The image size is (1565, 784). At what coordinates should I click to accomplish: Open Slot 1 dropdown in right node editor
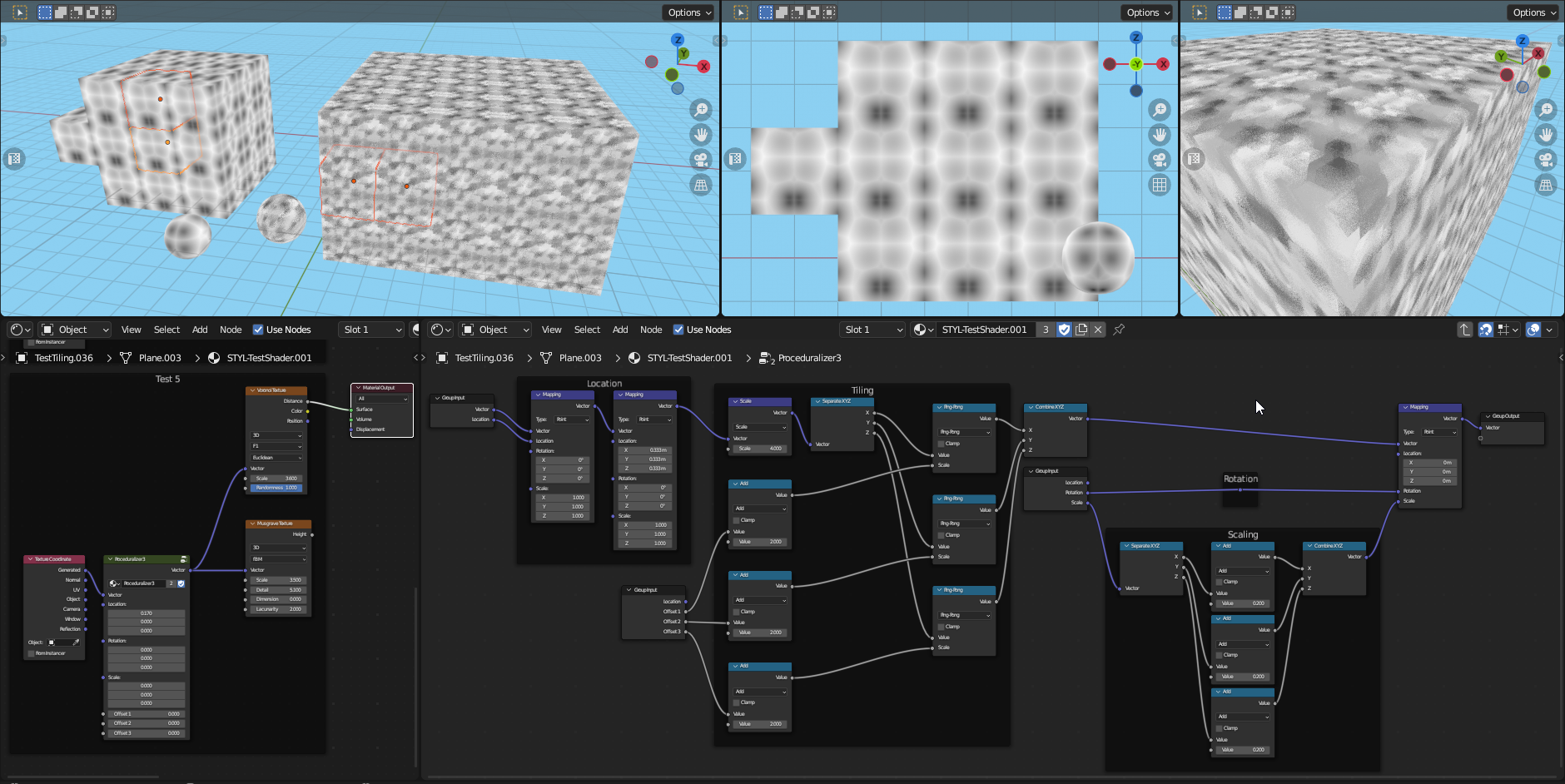tap(873, 330)
